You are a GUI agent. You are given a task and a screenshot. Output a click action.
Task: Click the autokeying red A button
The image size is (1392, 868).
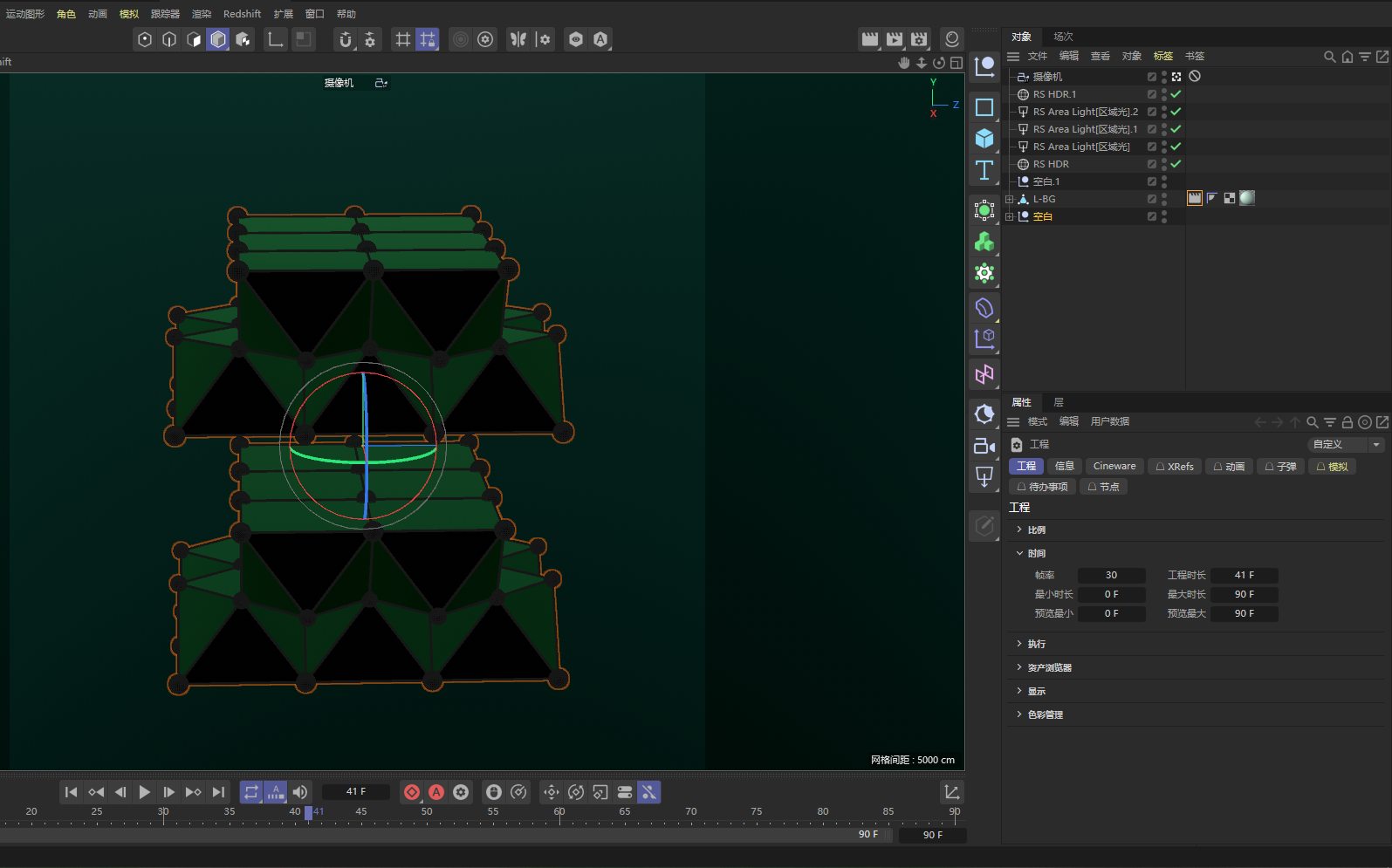coord(436,792)
